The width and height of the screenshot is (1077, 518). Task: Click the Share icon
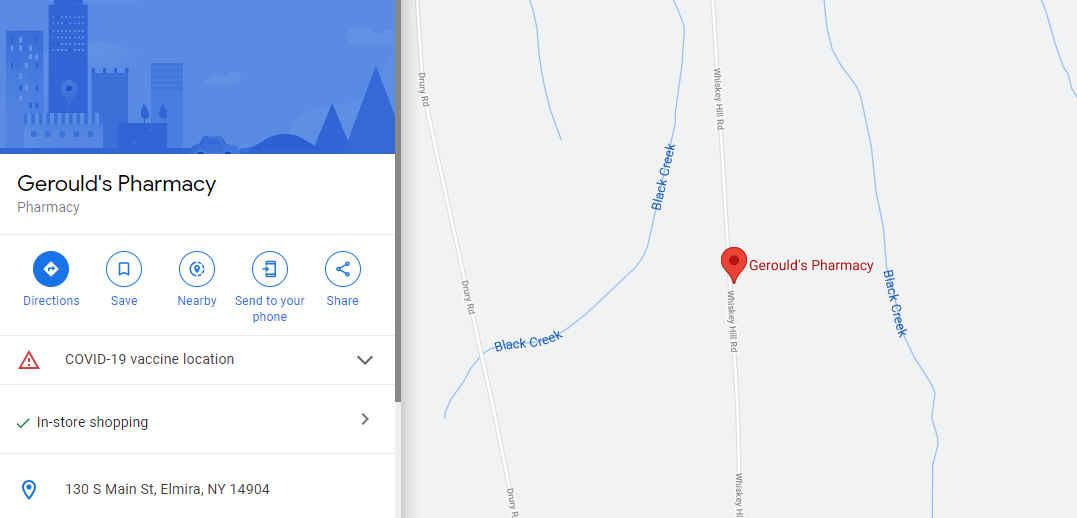[342, 269]
